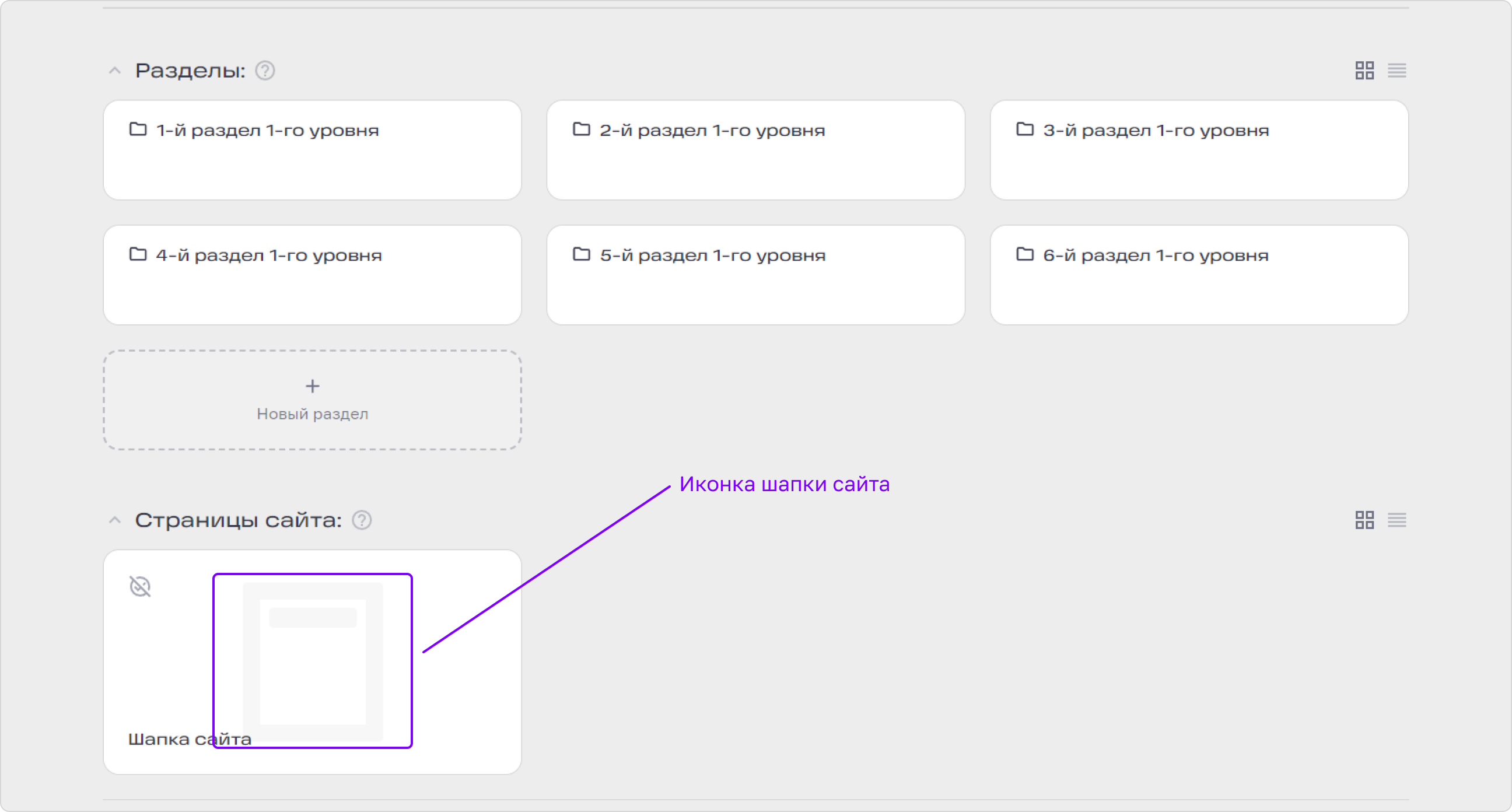Click the plus icon for new section
Image resolution: width=1512 pixels, height=812 pixels.
[x=312, y=386]
